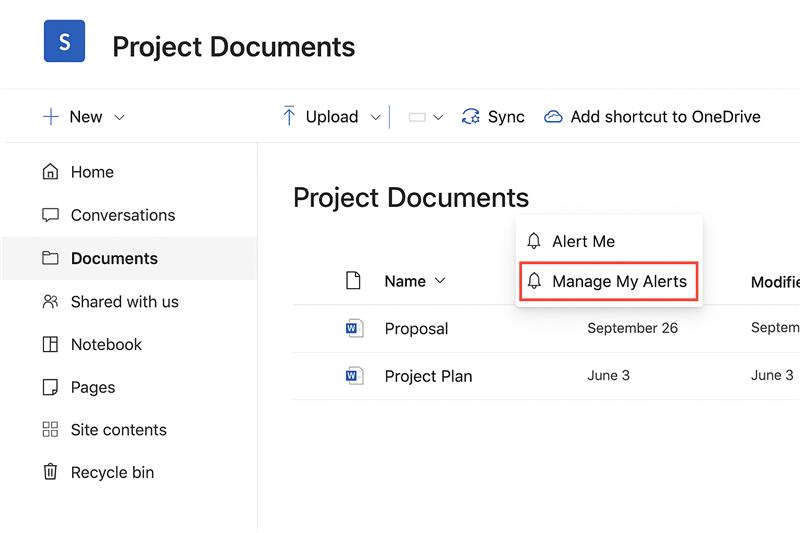Click the plus icon next to New
Viewport: 800px width, 533px height.
[50, 117]
